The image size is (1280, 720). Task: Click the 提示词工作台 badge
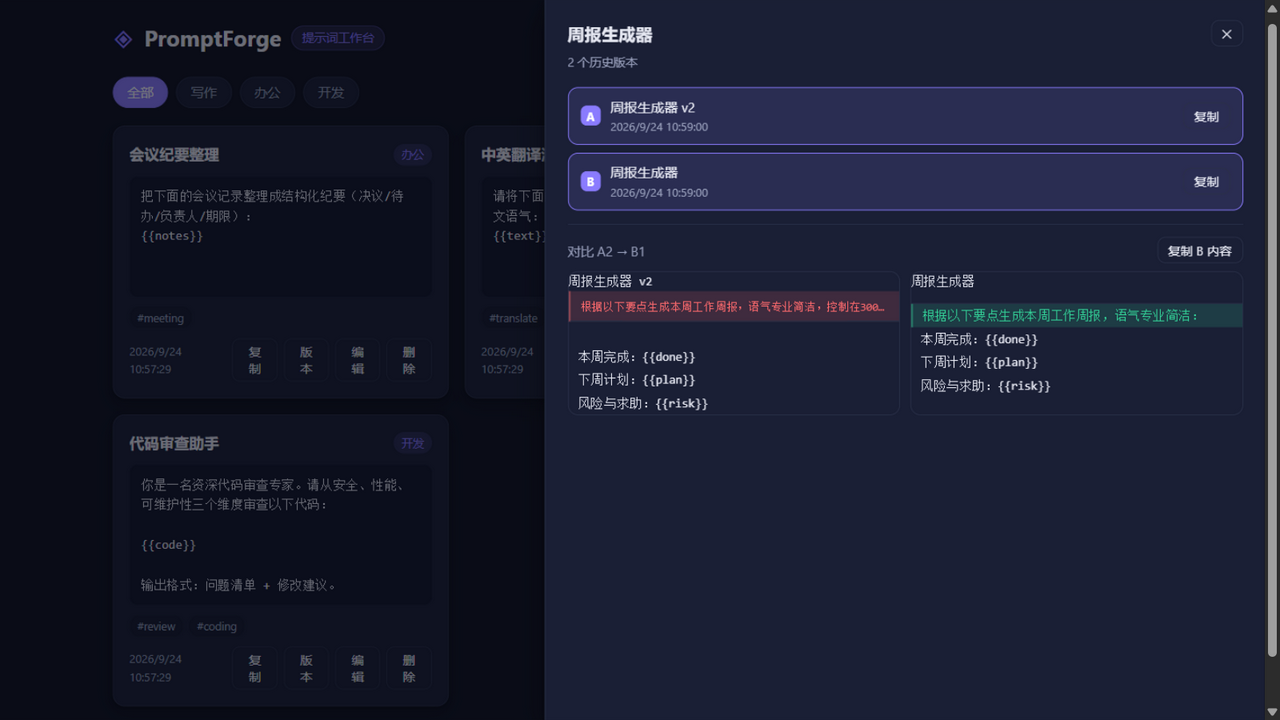(338, 38)
